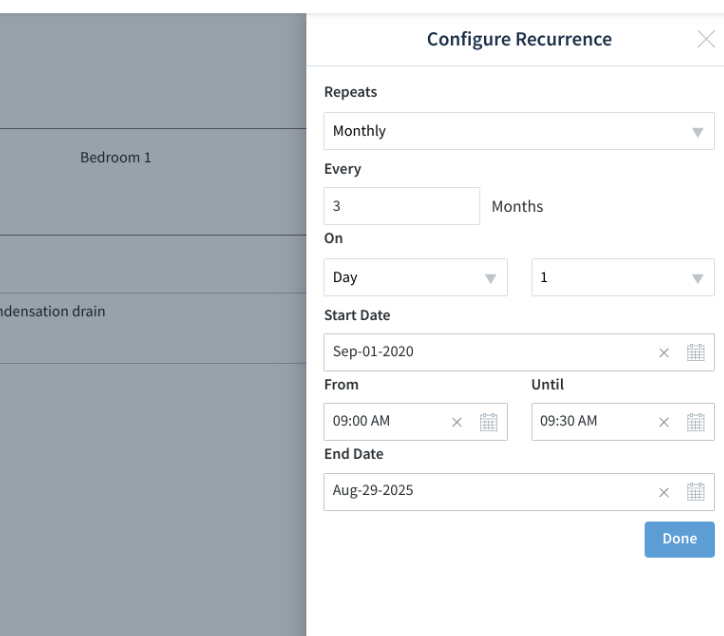Open the On Day dropdown

(x=416, y=277)
